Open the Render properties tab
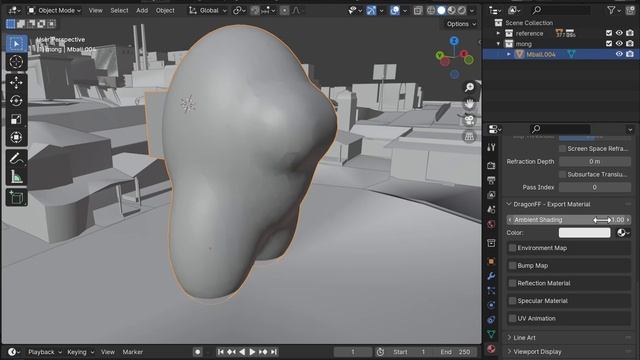The image size is (640, 360). tap(491, 165)
